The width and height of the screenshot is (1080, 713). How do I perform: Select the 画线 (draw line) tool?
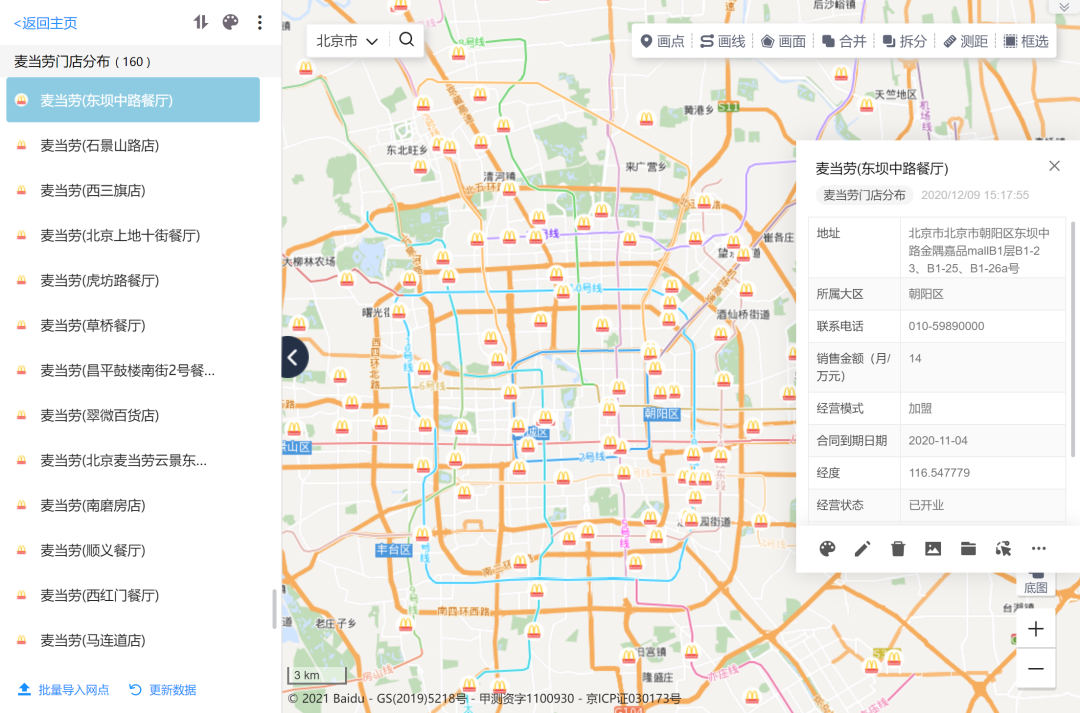coord(722,42)
